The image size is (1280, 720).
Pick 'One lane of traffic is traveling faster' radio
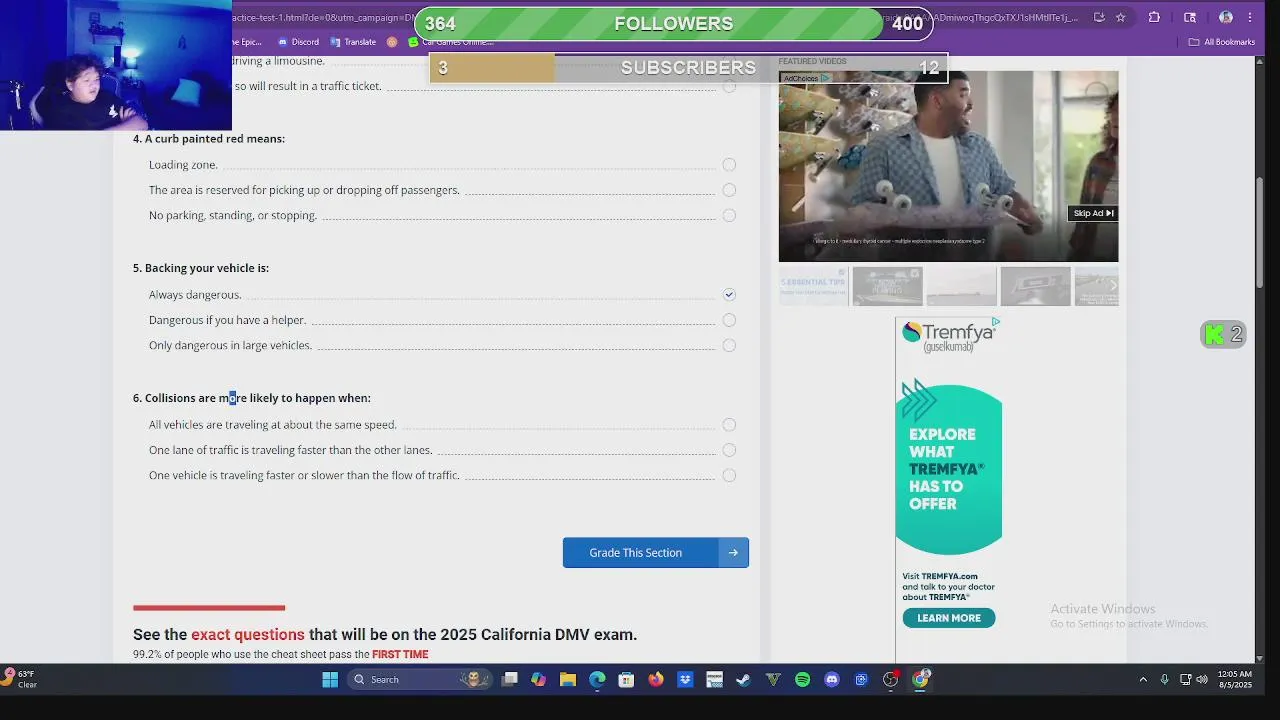[x=729, y=450]
